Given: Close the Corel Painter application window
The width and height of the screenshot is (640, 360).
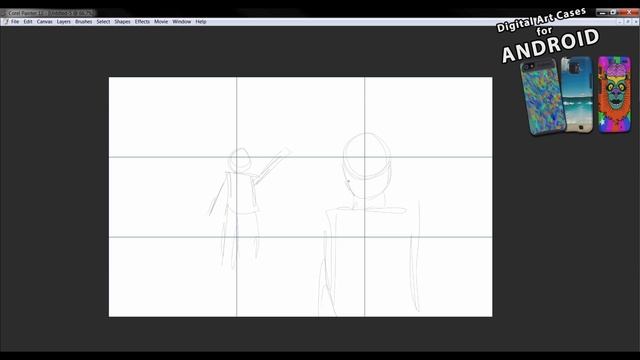Looking at the screenshot, I should click(629, 13).
